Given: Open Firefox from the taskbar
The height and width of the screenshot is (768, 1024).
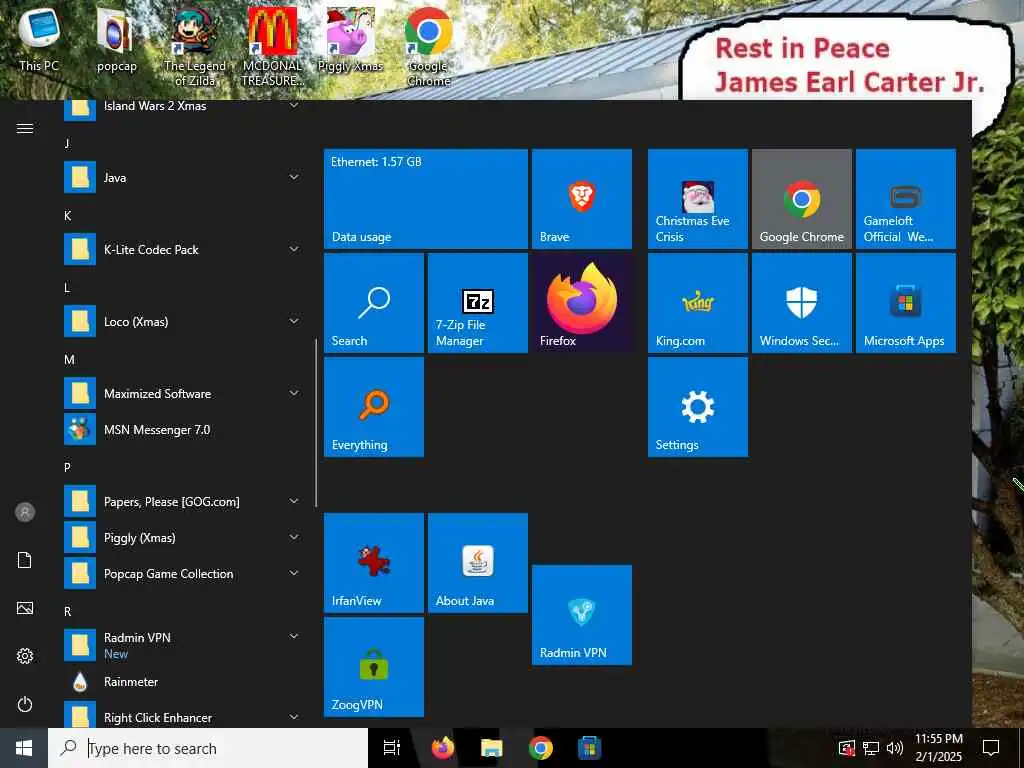Looking at the screenshot, I should point(443,748).
